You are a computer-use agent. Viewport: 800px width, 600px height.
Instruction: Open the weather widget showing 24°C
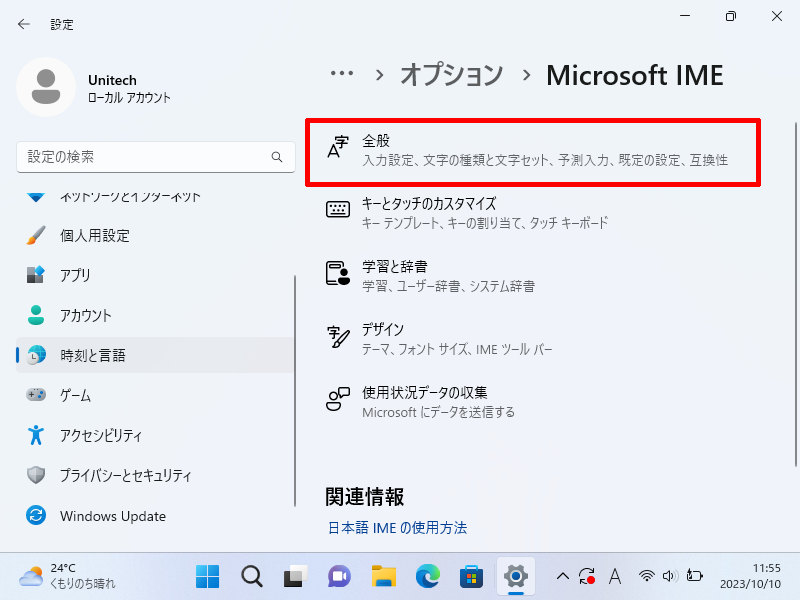(67, 576)
